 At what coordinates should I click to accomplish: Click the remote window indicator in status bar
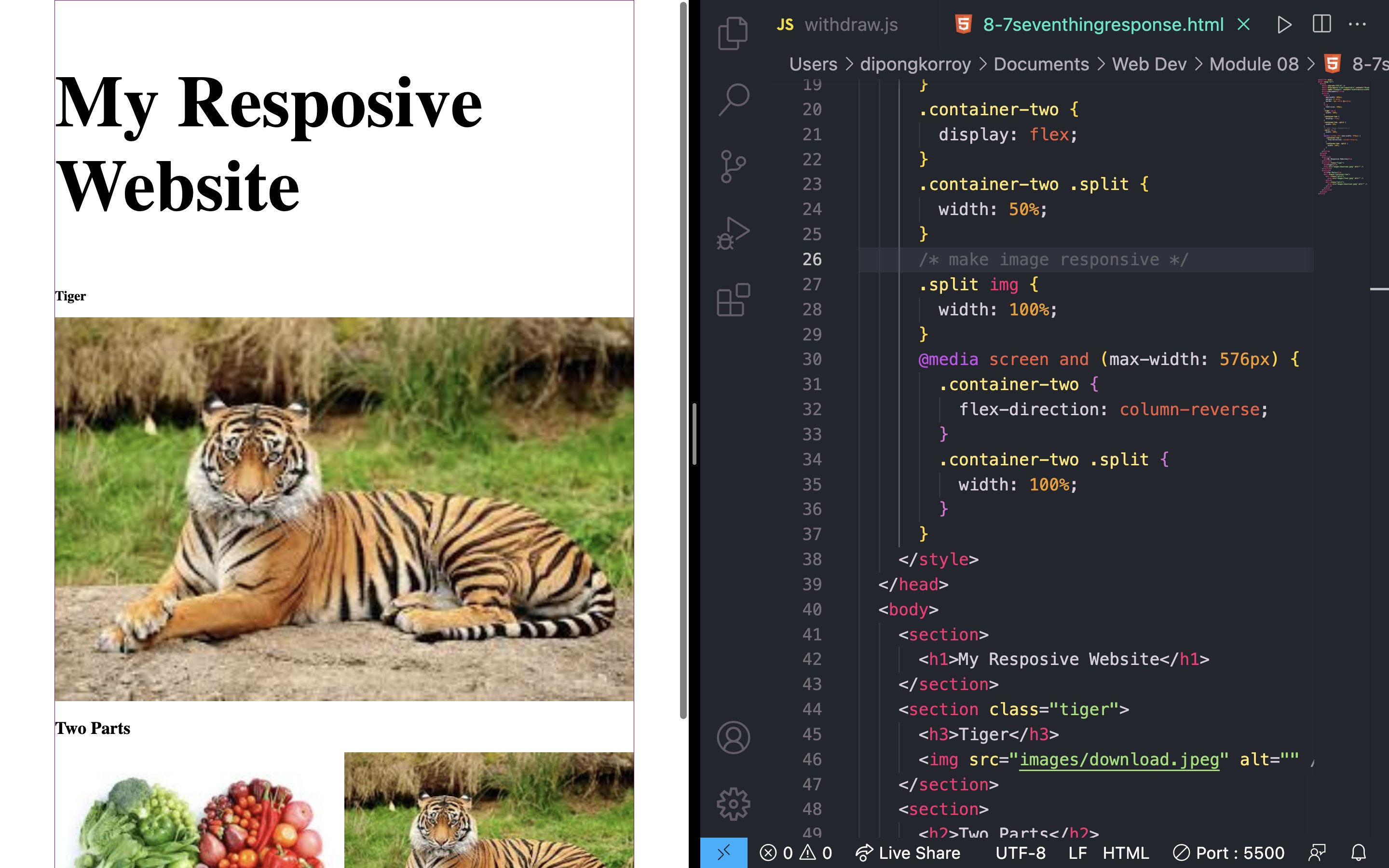(x=723, y=853)
